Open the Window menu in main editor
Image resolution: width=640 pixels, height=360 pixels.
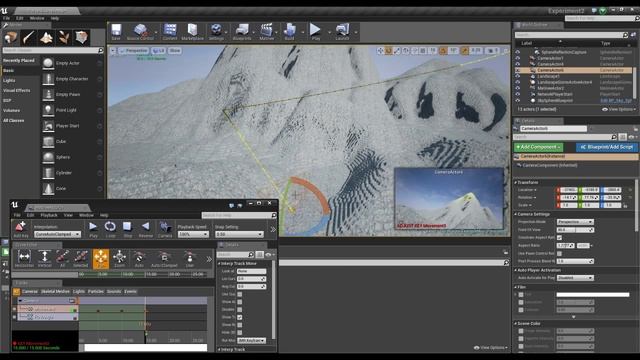click(x=37, y=18)
